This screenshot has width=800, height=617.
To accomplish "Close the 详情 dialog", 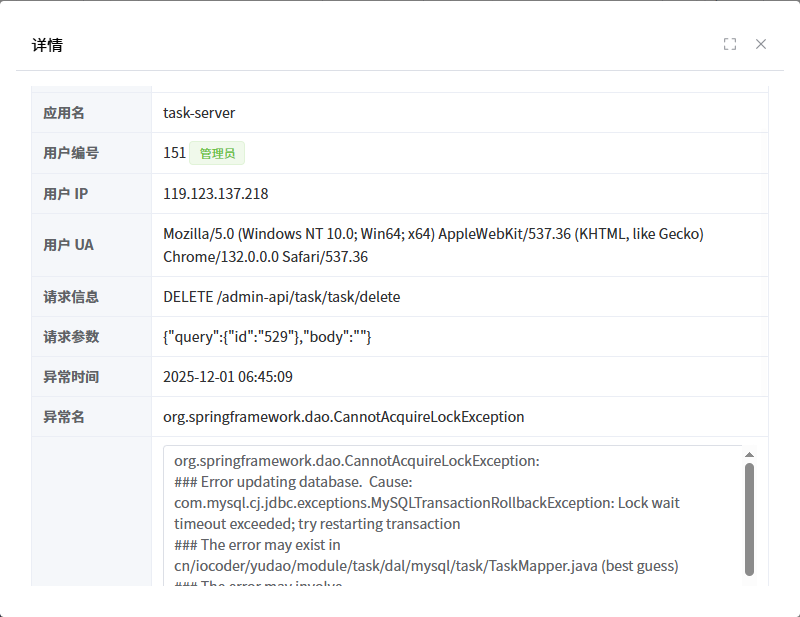I will coord(761,44).
